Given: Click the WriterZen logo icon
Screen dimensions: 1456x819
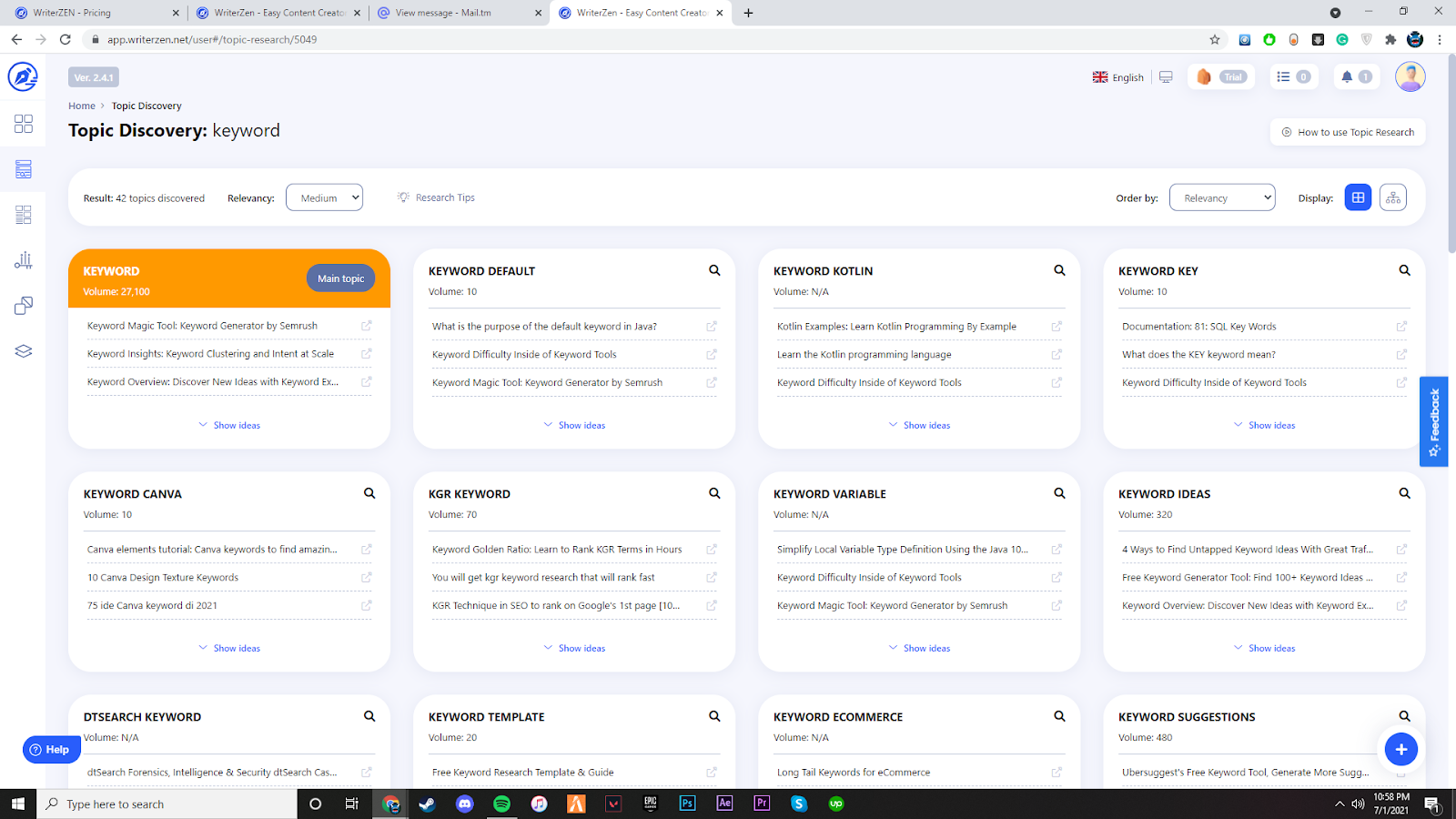Looking at the screenshot, I should click(x=23, y=76).
